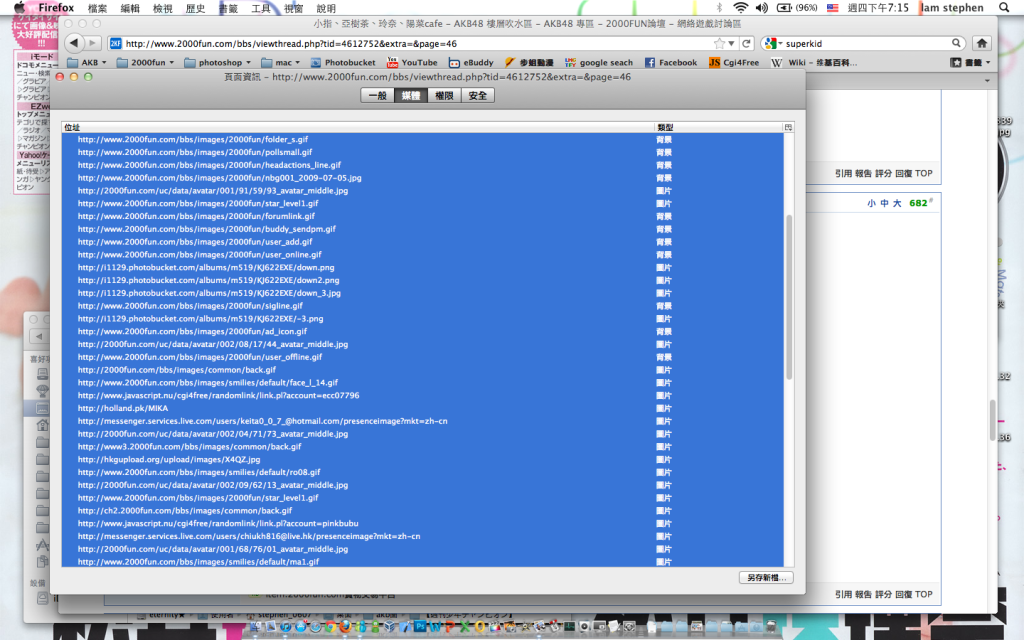Click the Firefox back navigation arrow
This screenshot has width=1024, height=640.
72,43
